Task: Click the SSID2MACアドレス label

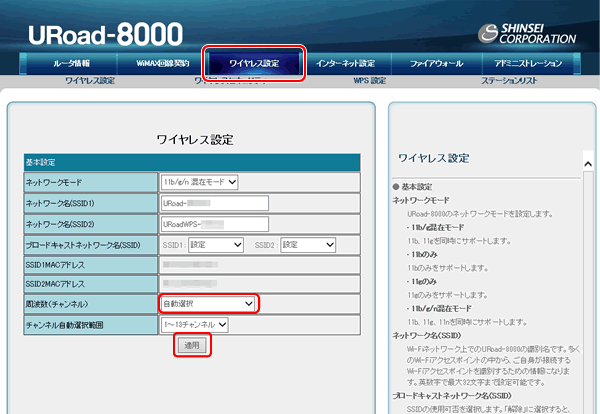Action: (55, 284)
